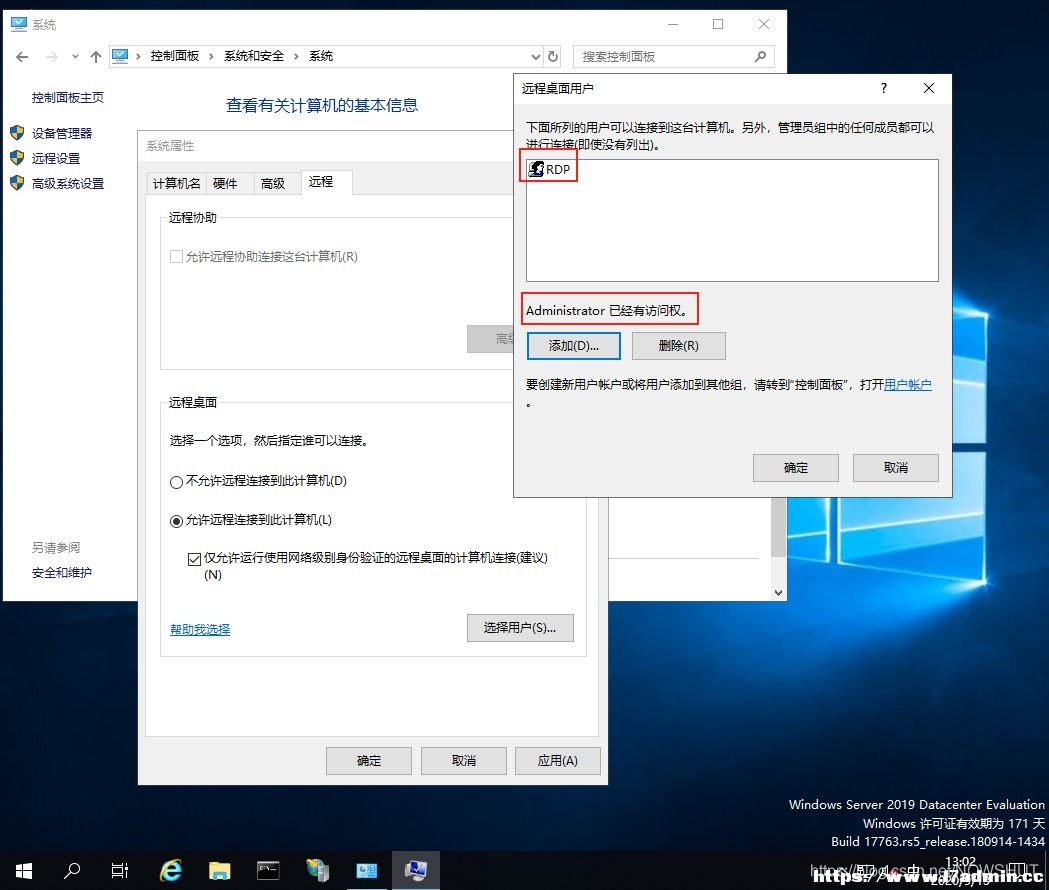The image size is (1049, 890).
Task: Switch to the 高级 tab
Action: [273, 183]
